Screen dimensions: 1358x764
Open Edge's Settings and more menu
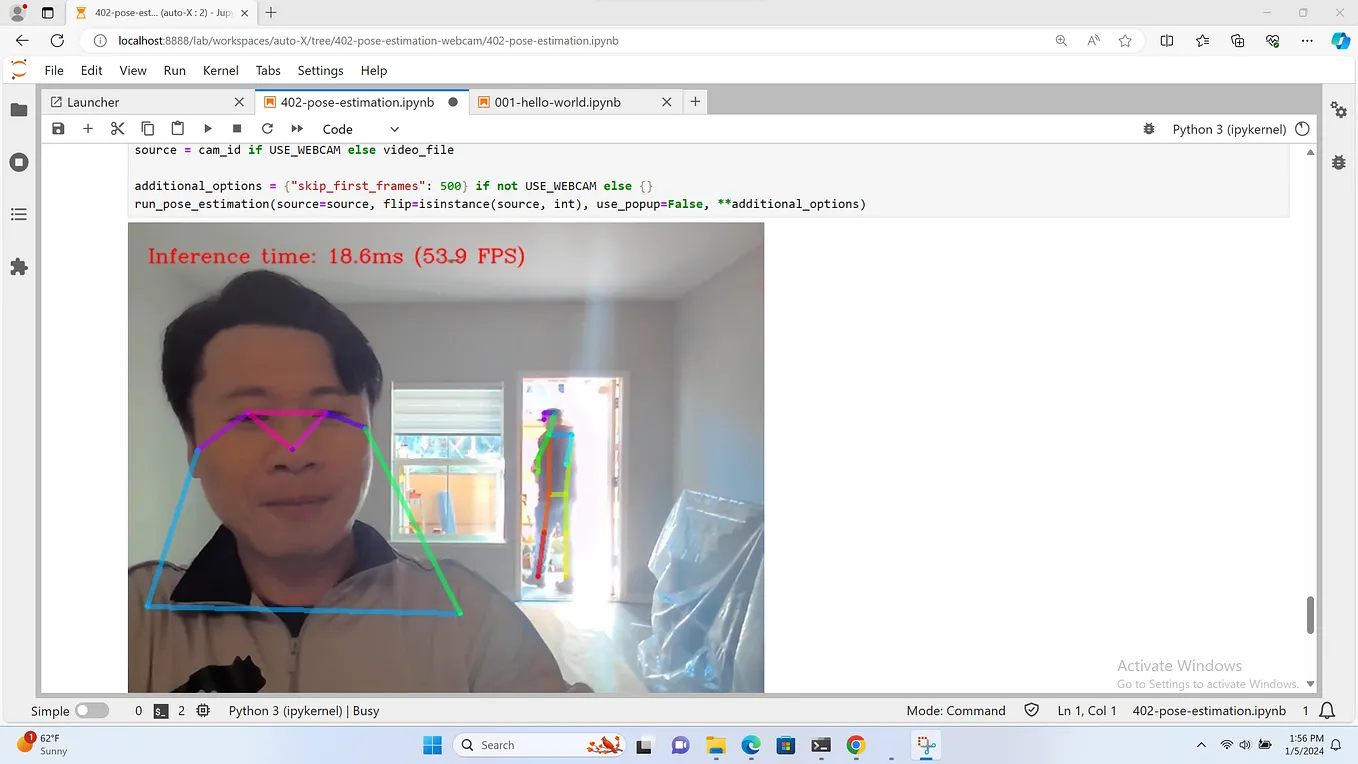pos(1307,40)
